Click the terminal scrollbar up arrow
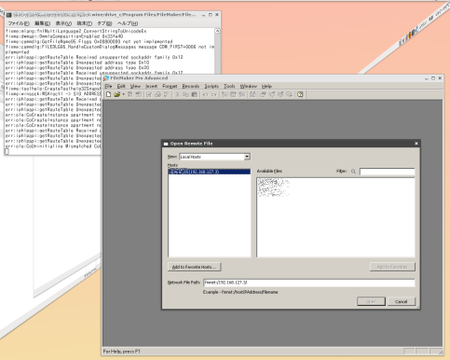Screen dimensions: 450x360 click(x=217, y=31)
